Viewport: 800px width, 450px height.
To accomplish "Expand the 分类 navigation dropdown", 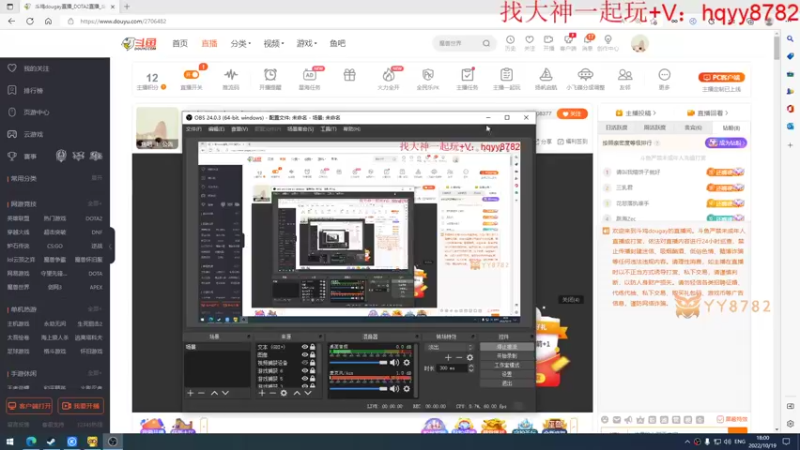I will [240, 43].
